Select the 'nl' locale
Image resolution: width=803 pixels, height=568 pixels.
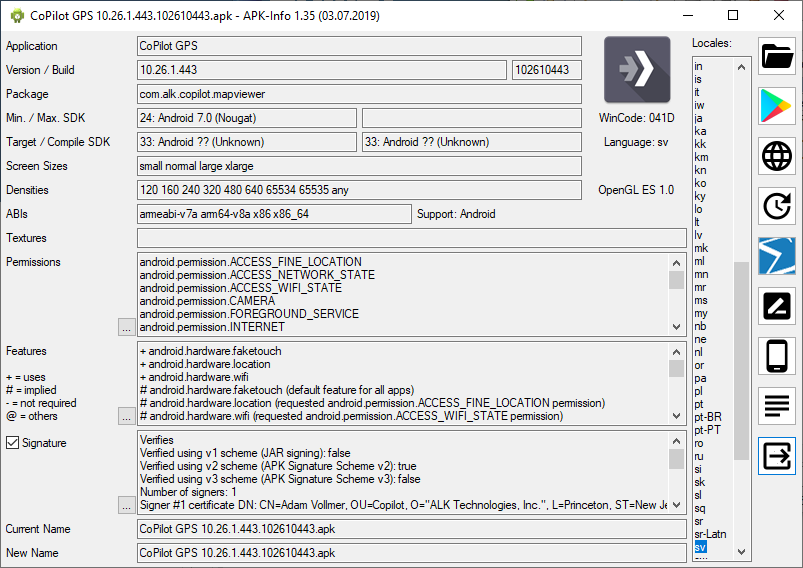[x=699, y=352]
